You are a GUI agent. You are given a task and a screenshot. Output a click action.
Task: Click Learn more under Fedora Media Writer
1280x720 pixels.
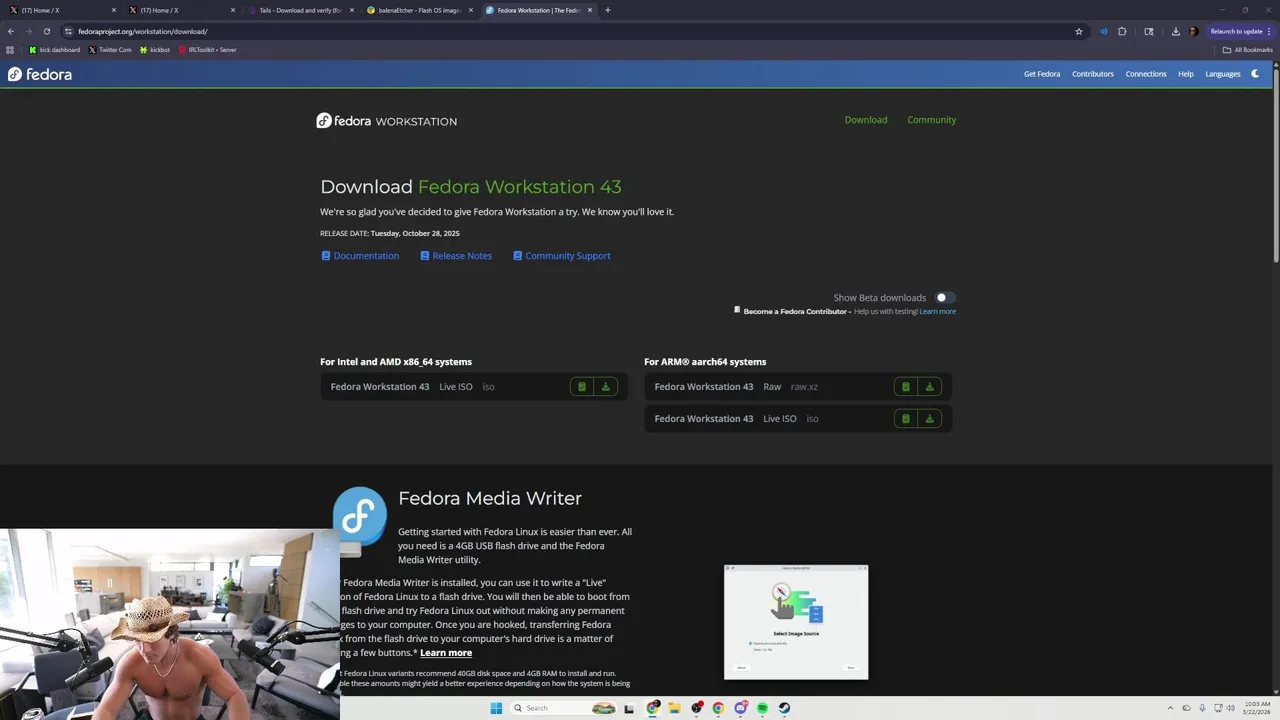[446, 653]
